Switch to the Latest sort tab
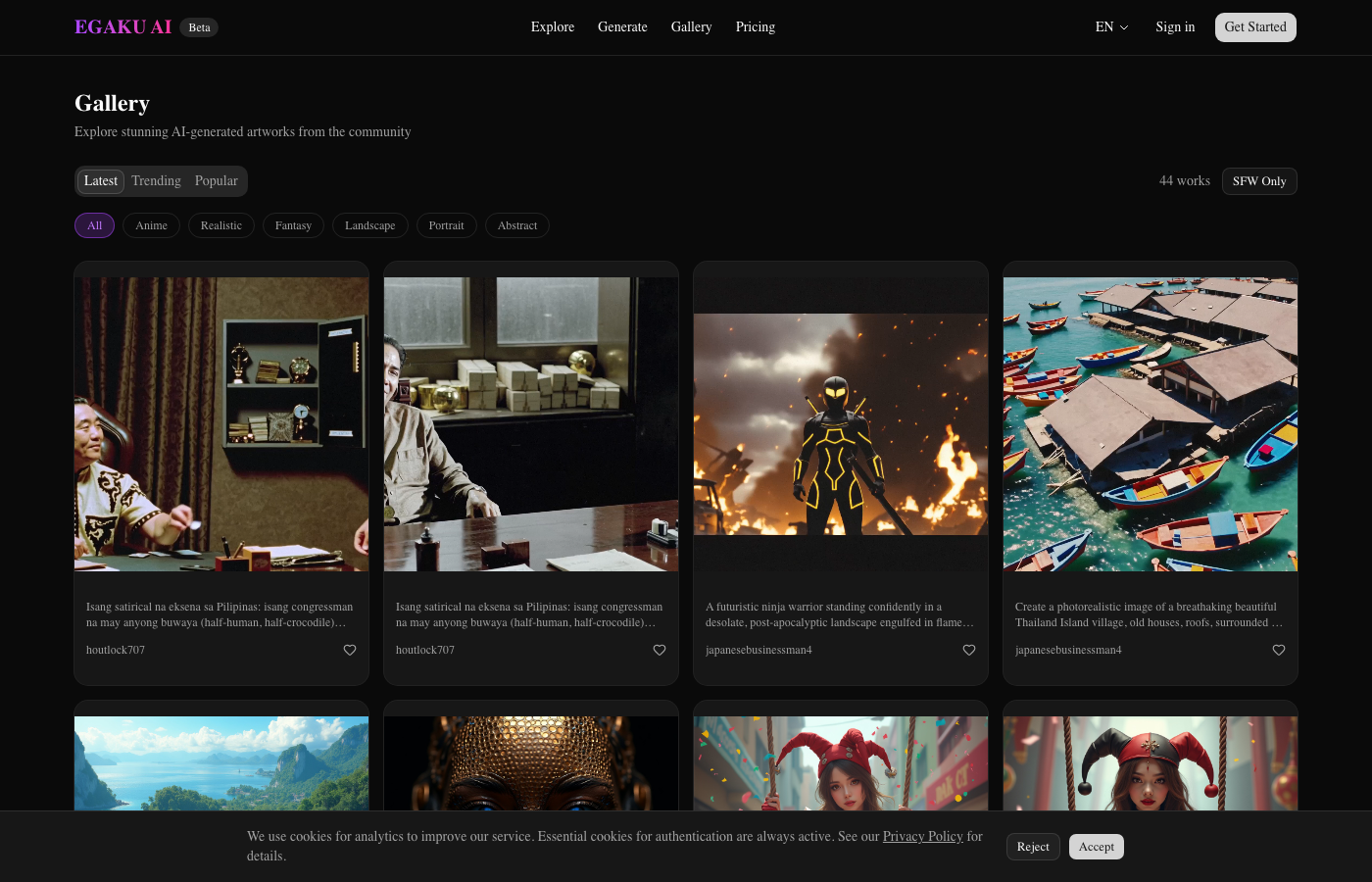This screenshot has height=882, width=1372. tap(101, 181)
